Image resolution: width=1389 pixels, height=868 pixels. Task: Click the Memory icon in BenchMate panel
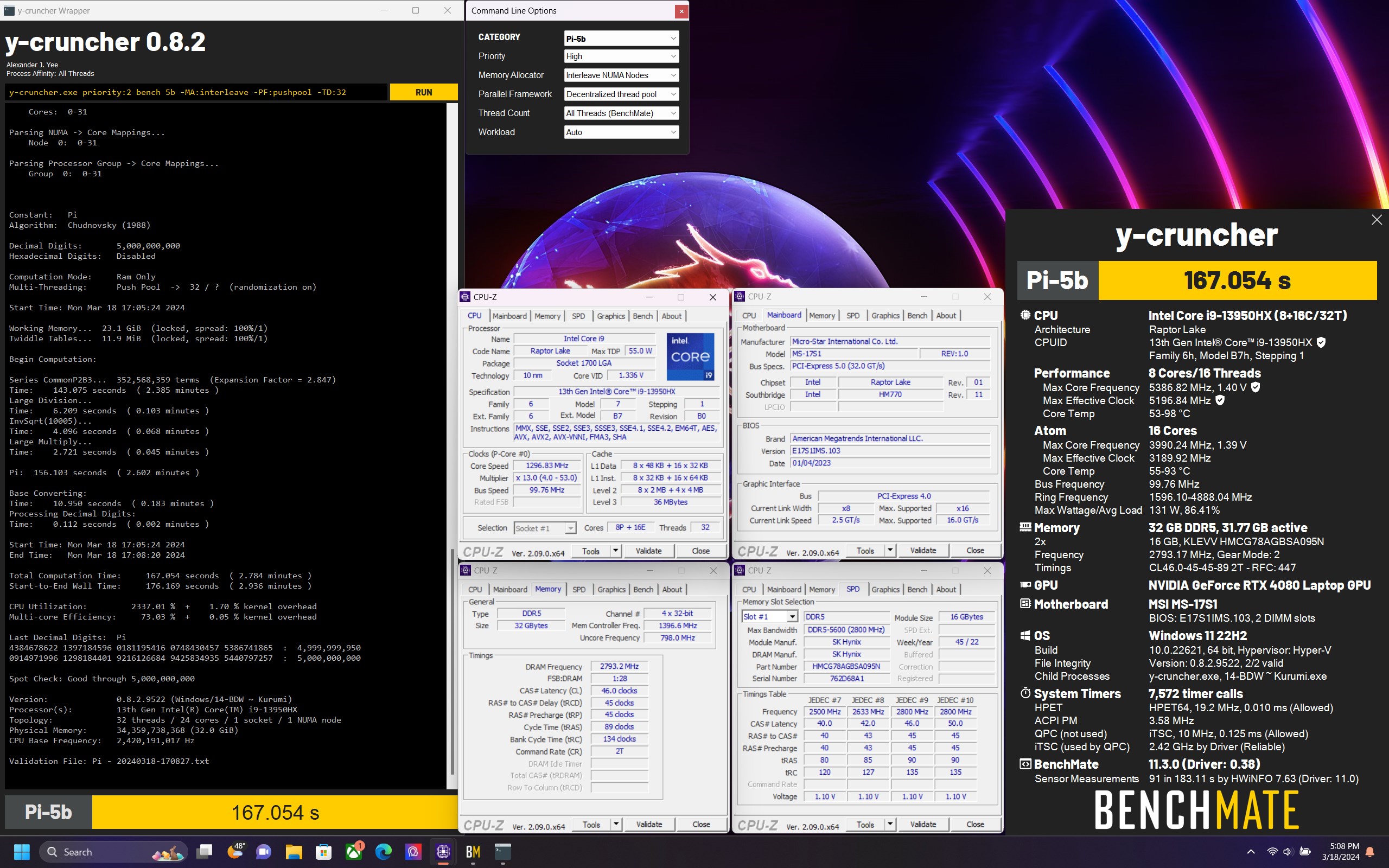pos(1025,527)
